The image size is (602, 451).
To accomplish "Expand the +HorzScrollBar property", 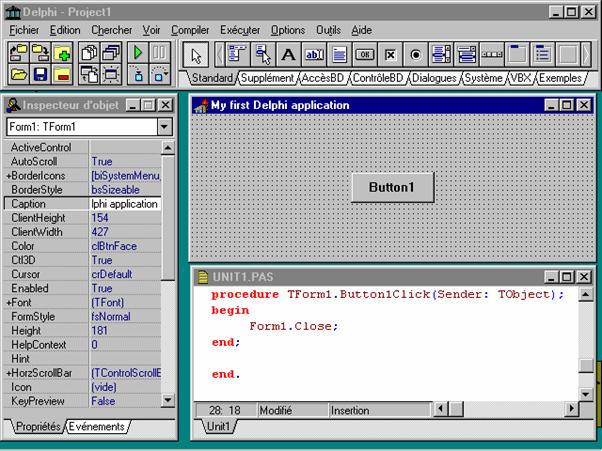I will click(8, 373).
